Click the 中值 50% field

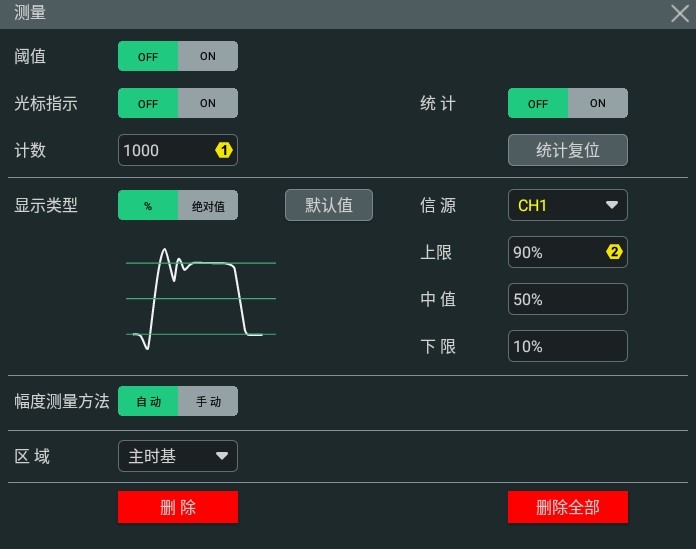567,299
